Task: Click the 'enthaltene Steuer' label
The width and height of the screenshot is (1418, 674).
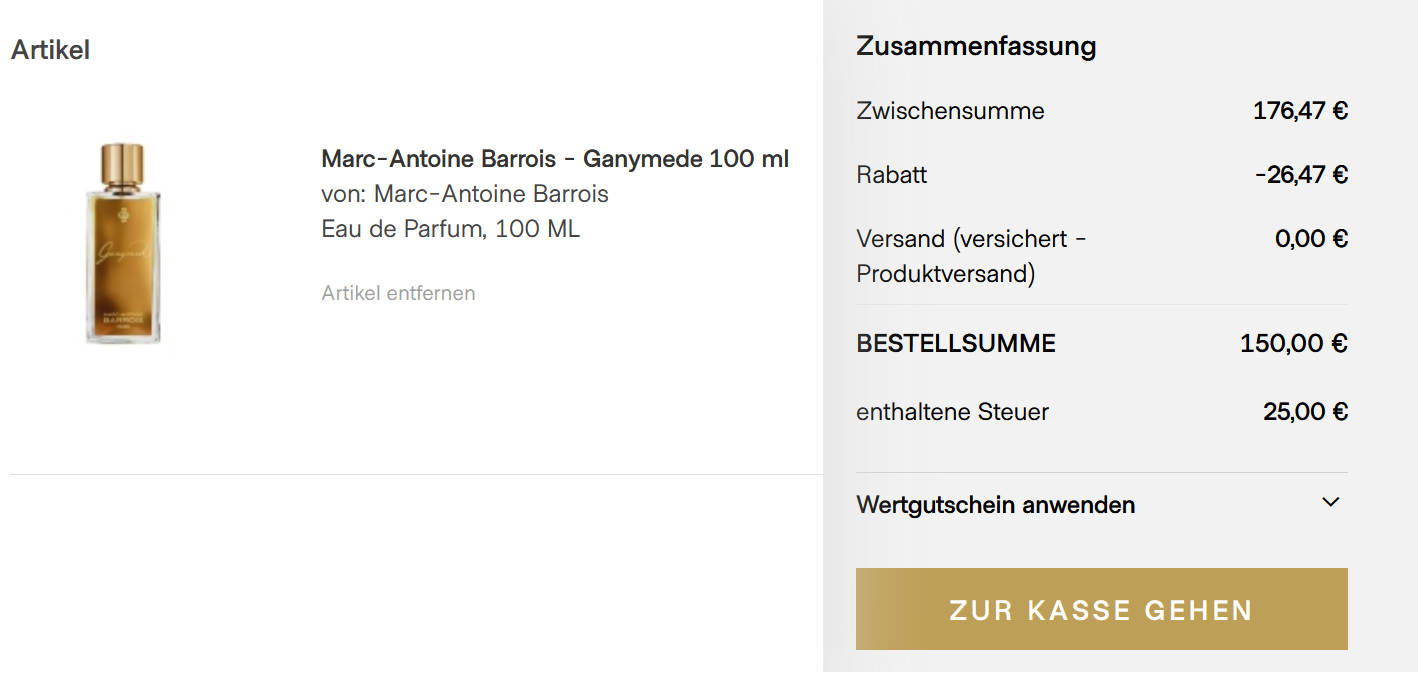Action: pyautogui.click(x=952, y=411)
